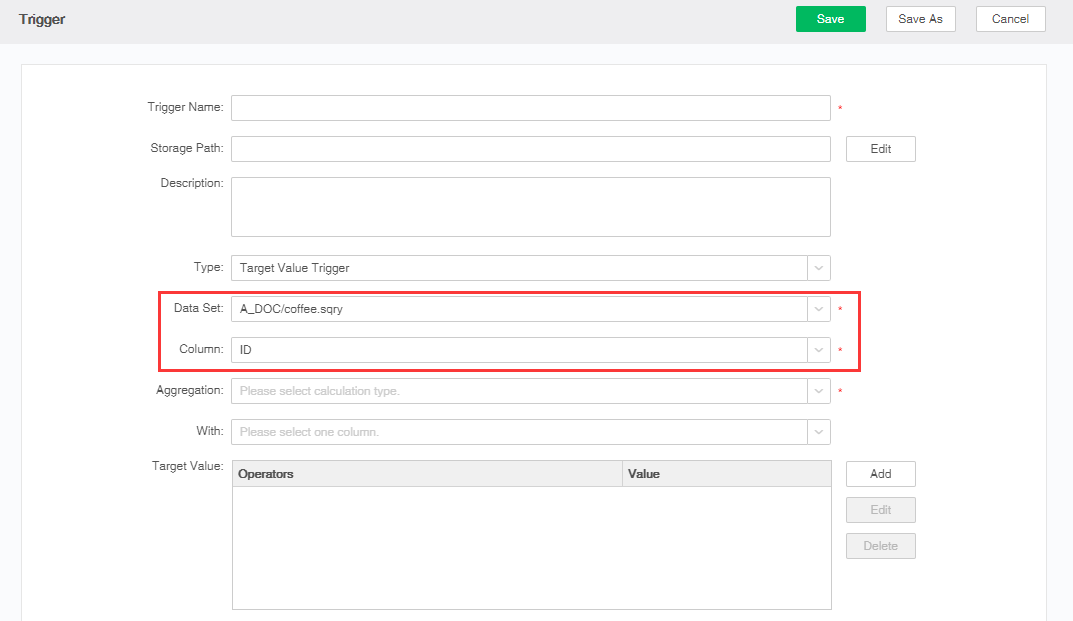Click into the Storage Path field
The width and height of the screenshot is (1073, 621).
tap(530, 149)
